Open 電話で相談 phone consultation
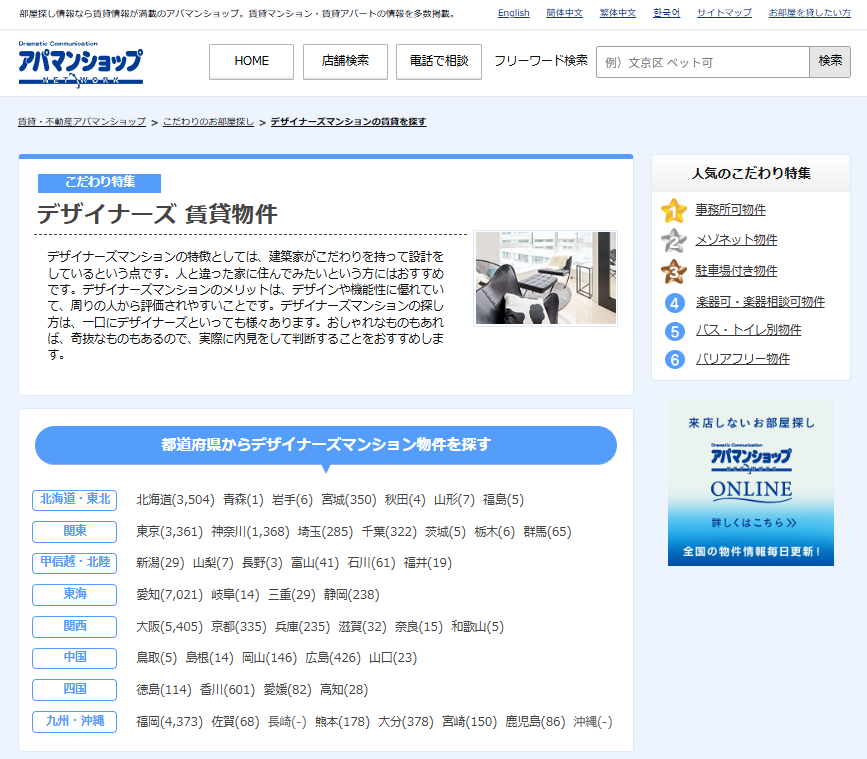Image resolution: width=867 pixels, height=759 pixels. pos(439,61)
